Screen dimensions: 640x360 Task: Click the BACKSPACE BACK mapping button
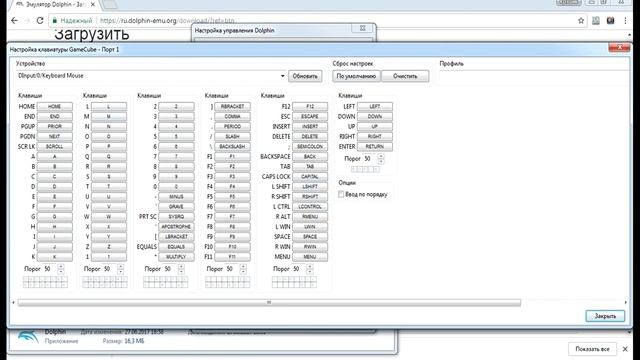pos(310,157)
